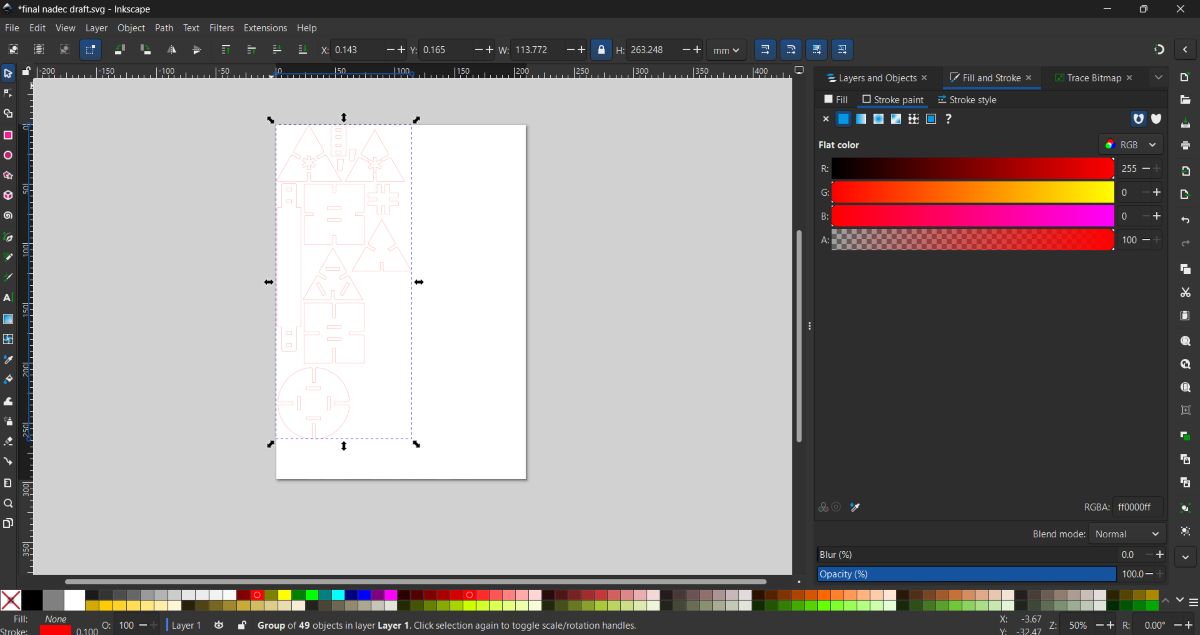
Task: Open the Extensions menu
Action: 265,28
